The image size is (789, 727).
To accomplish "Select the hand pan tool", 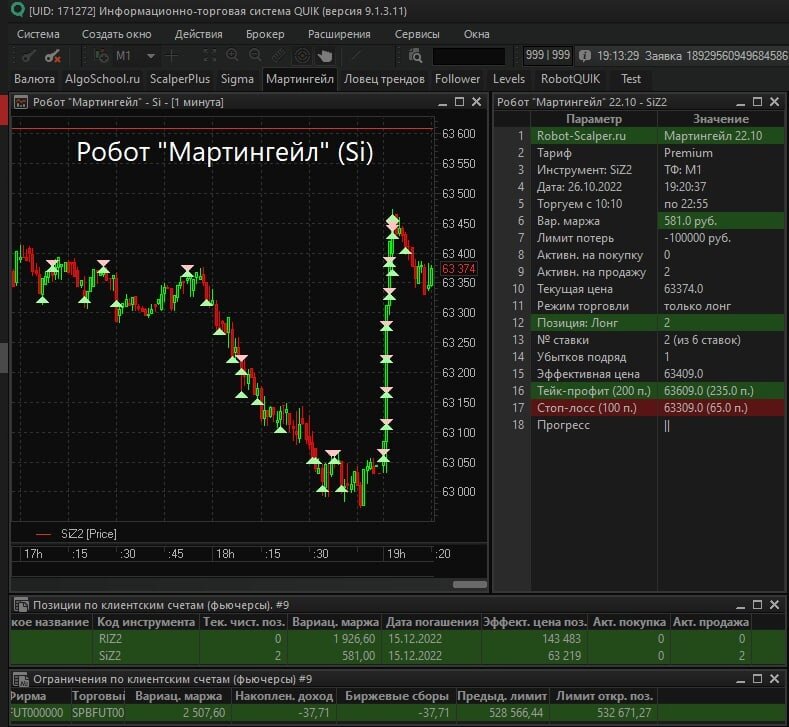I will pyautogui.click(x=325, y=56).
